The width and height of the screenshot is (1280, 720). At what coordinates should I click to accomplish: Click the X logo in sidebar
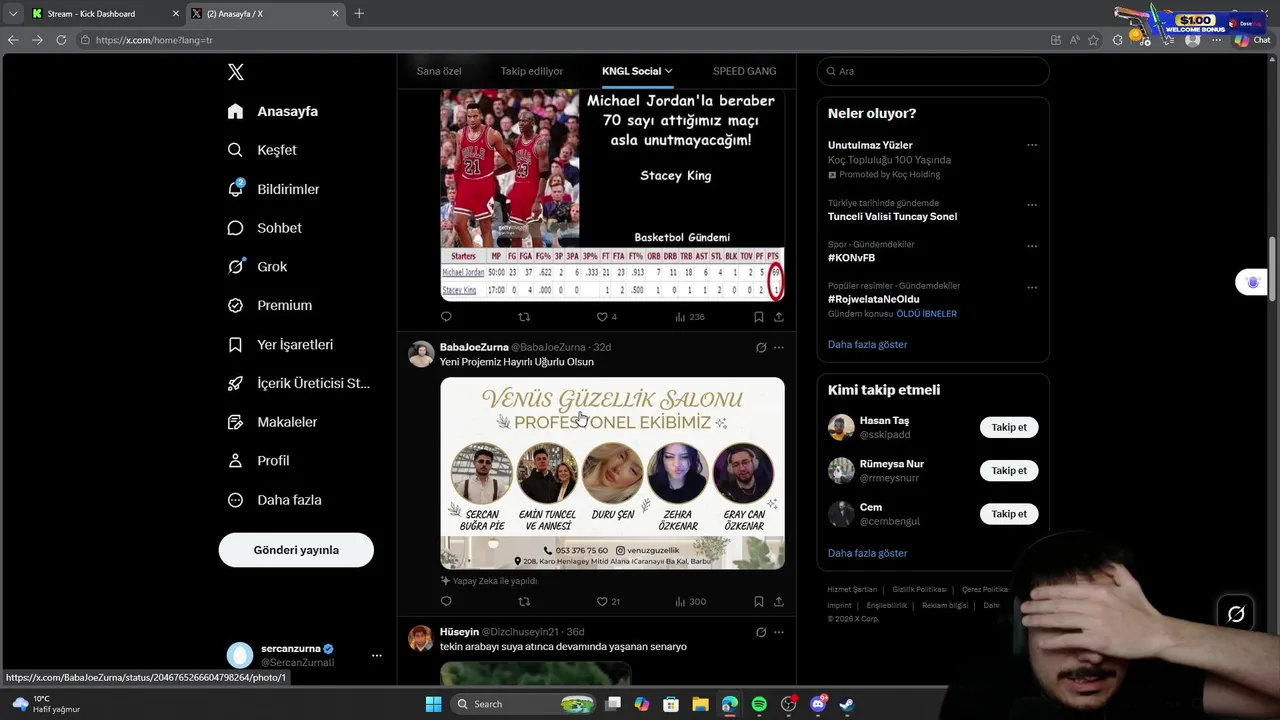point(235,72)
